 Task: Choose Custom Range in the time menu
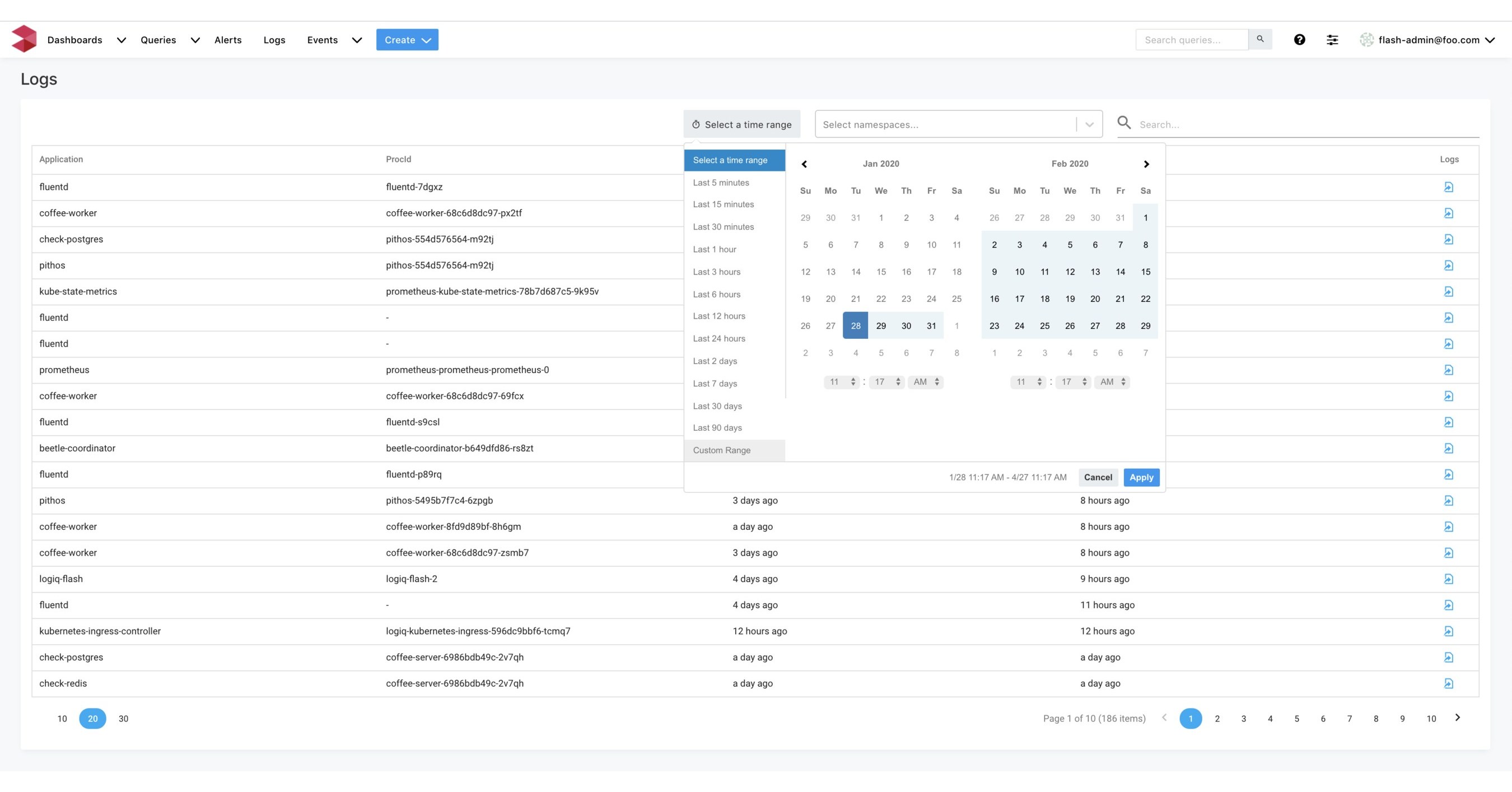pos(721,450)
